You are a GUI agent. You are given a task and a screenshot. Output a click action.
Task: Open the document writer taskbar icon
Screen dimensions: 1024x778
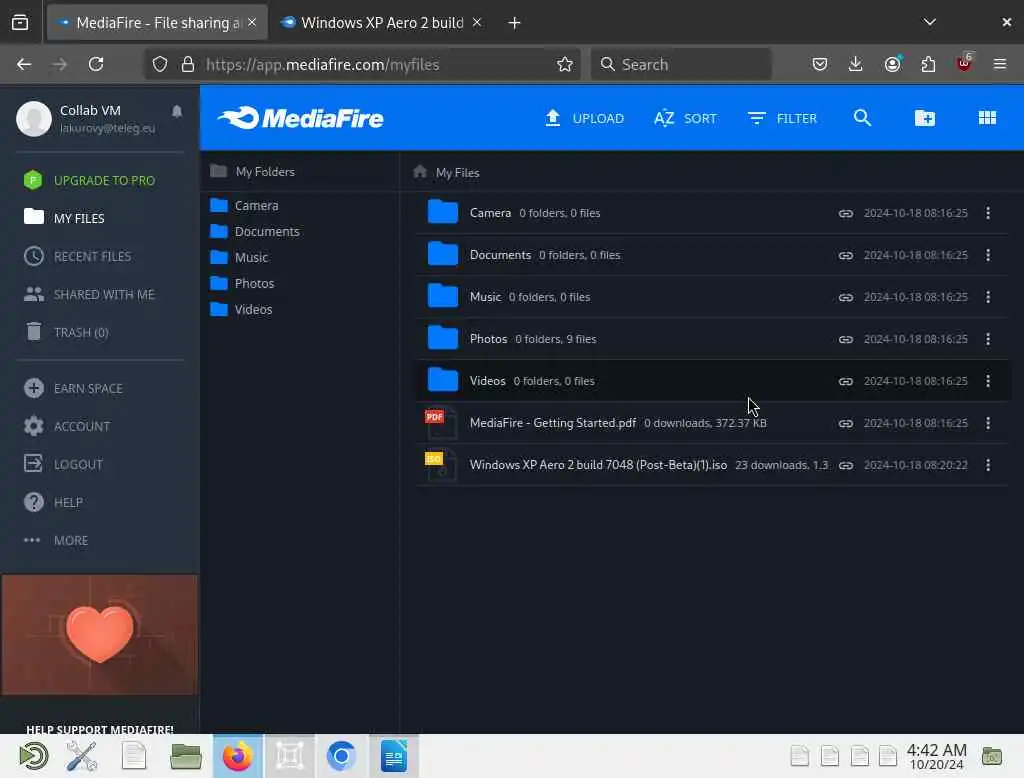pyautogui.click(x=394, y=756)
